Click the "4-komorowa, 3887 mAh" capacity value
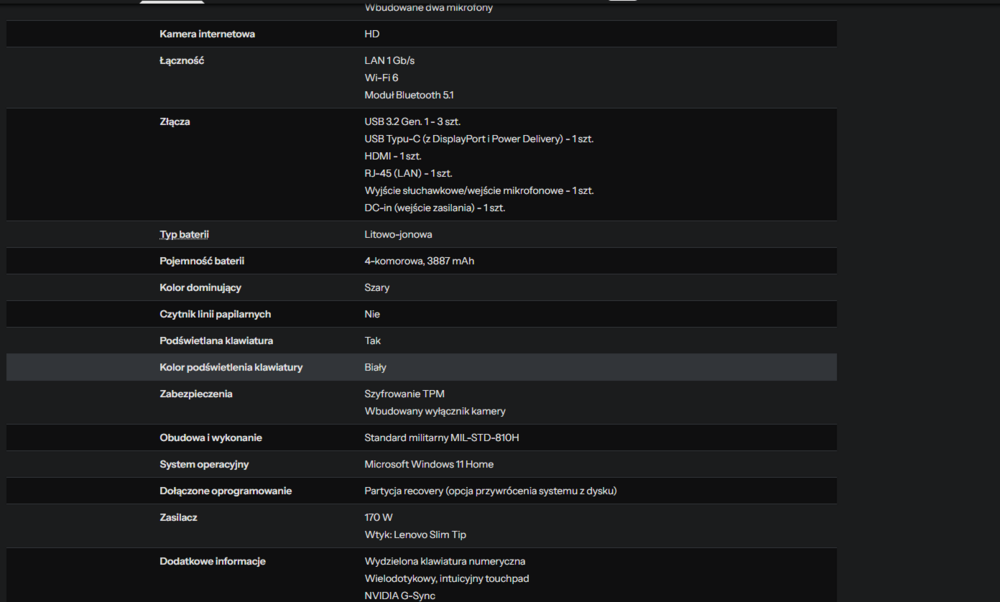Viewport: 1000px width, 602px height. pos(419,261)
